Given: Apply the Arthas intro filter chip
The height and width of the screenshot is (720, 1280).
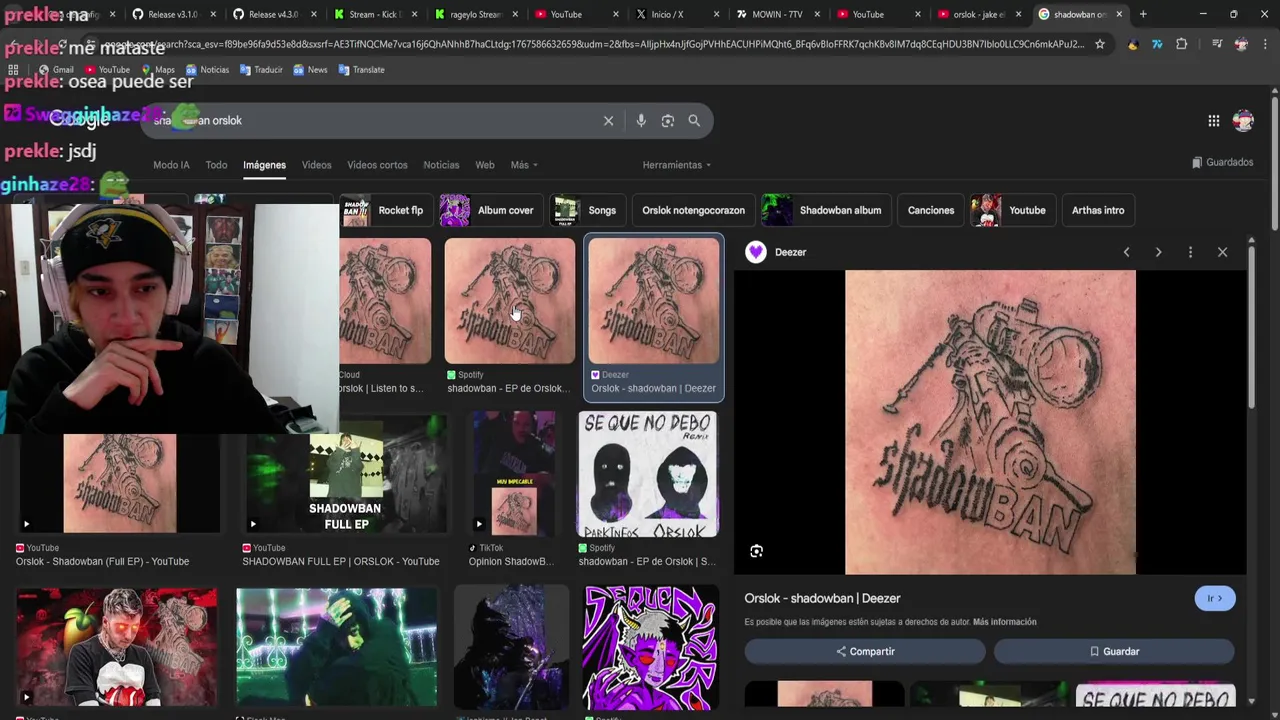Looking at the screenshot, I should point(1098,210).
